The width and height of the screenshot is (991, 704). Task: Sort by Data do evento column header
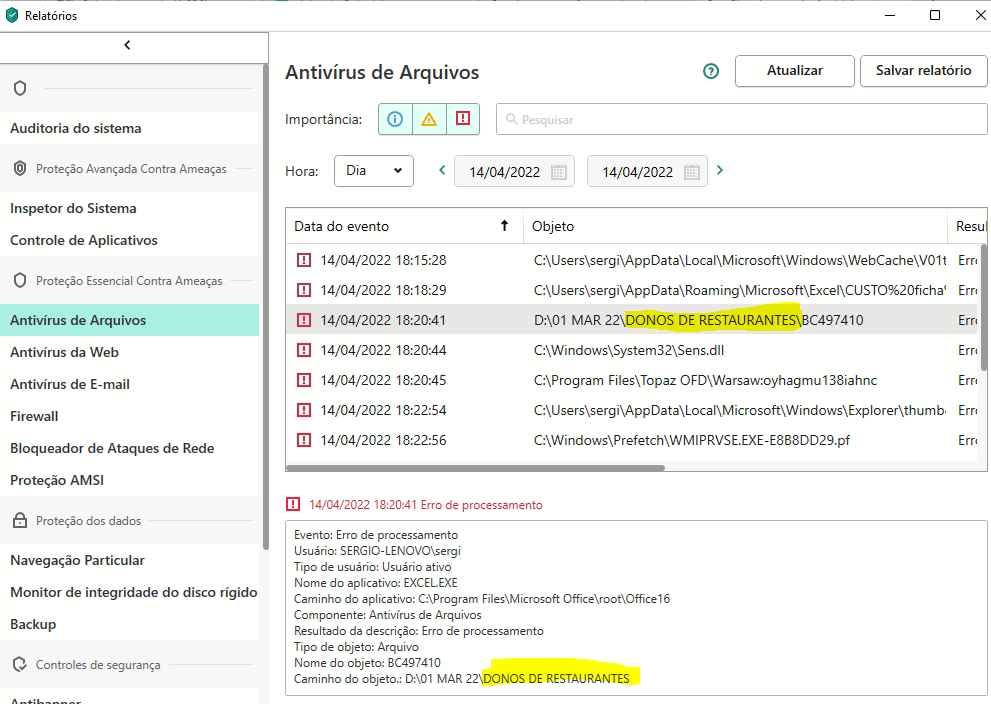tap(400, 226)
